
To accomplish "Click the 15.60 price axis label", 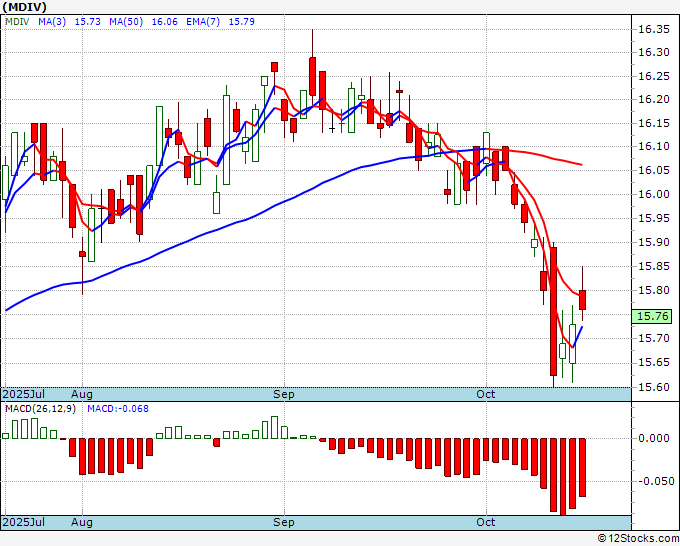I will click(x=654, y=387).
